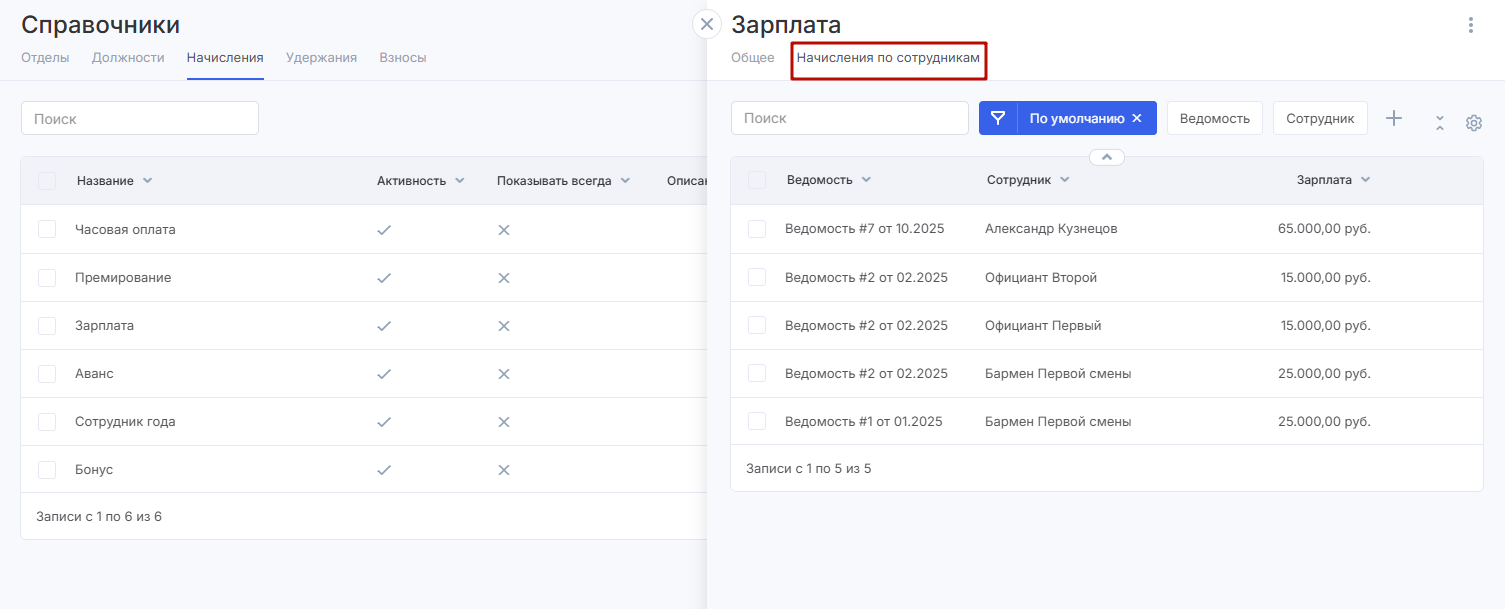Click the Поиск field in Справочники
The width and height of the screenshot is (1505, 609).
140,118
